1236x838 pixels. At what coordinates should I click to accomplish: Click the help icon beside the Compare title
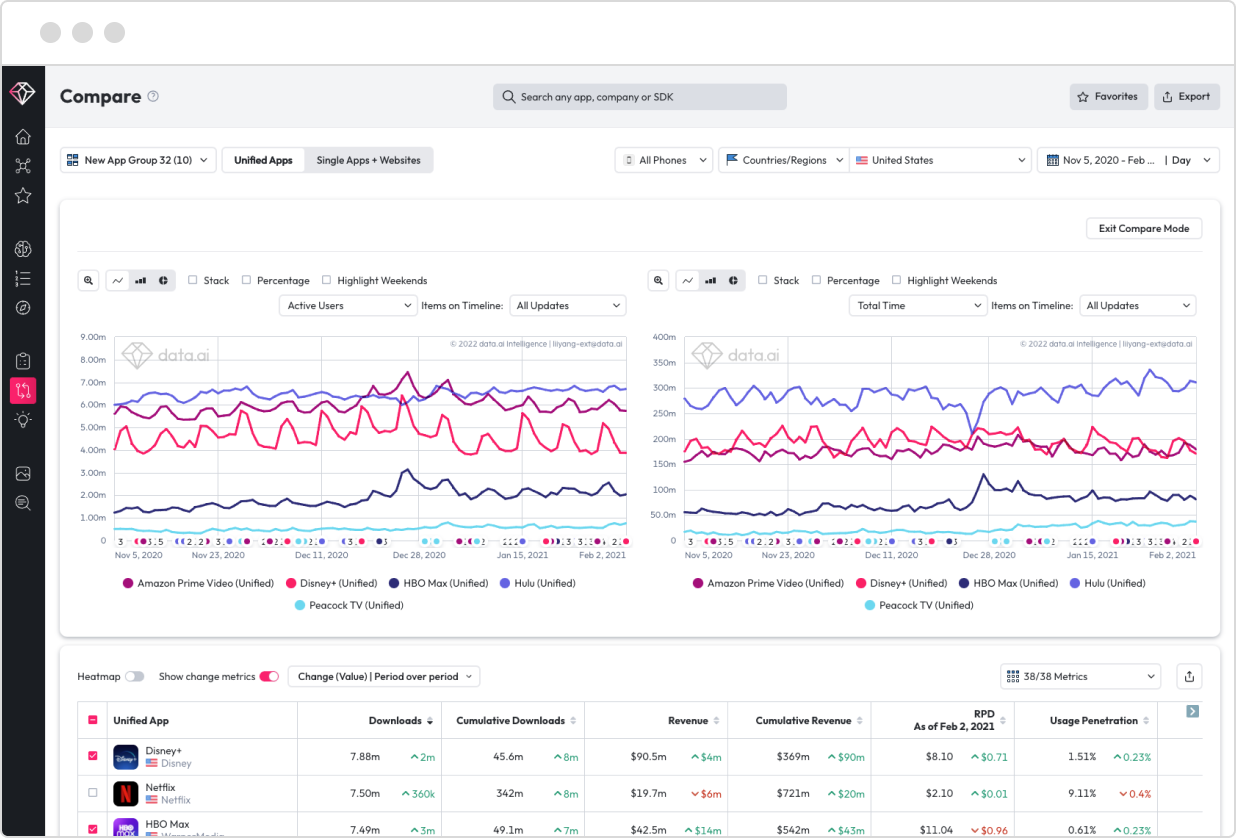[x=153, y=97]
